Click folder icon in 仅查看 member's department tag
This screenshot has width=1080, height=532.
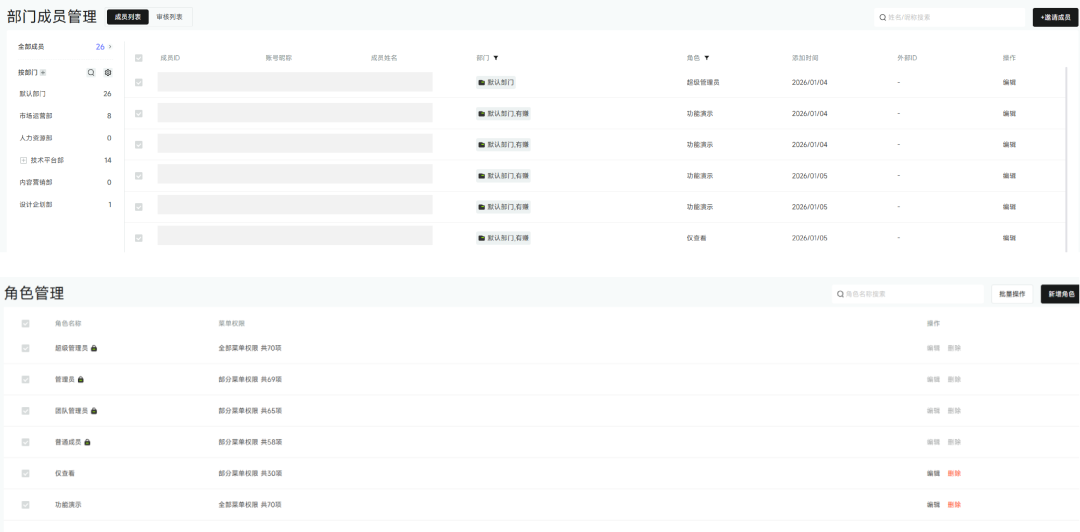481,238
